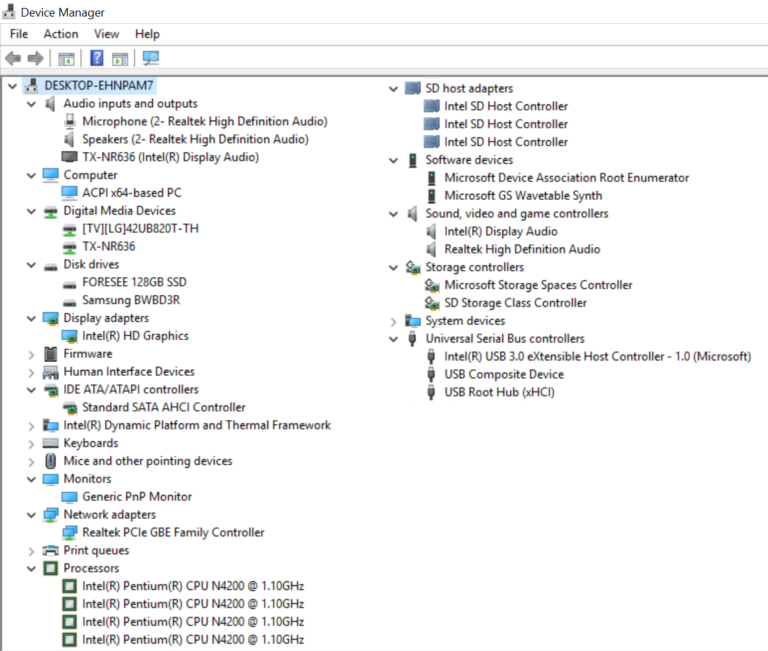This screenshot has width=768, height=651.
Task: Click the Digital Media Devices category icon
Action: (x=50, y=213)
